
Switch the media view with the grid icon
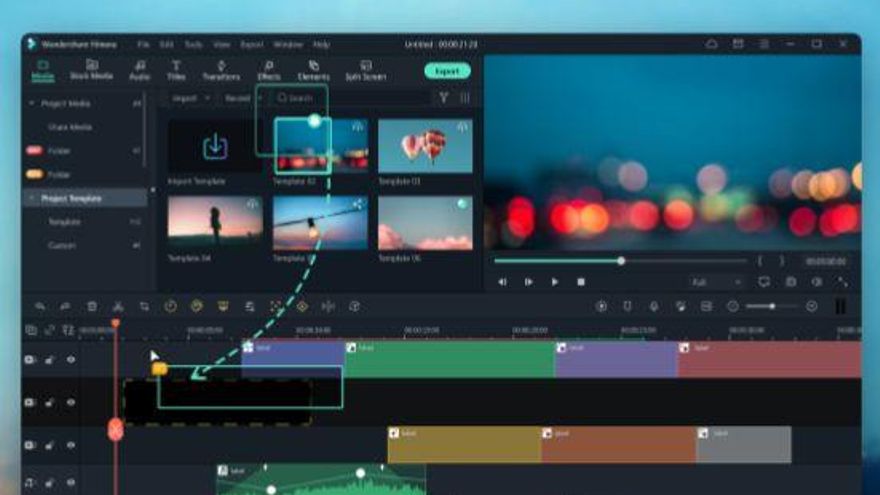click(465, 98)
